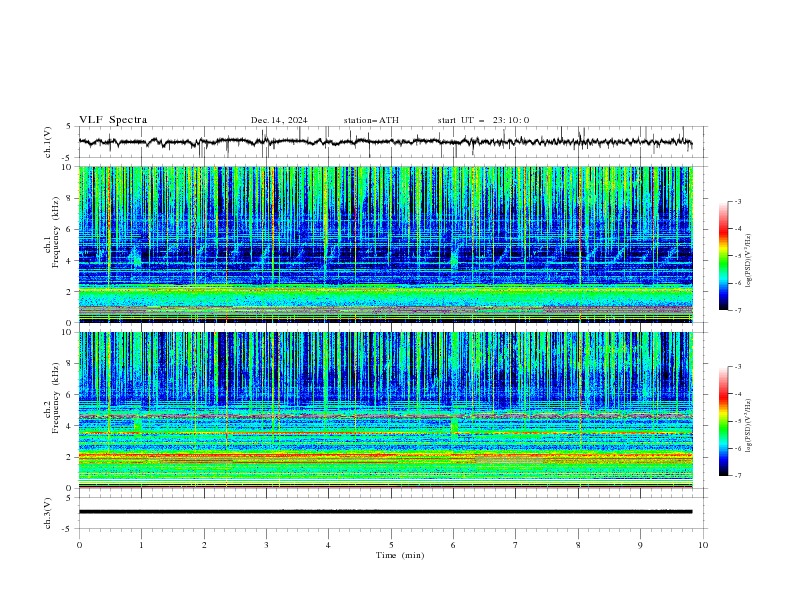Click the "10" tick on the time axis
This screenshot has width=792, height=612.
click(x=703, y=545)
